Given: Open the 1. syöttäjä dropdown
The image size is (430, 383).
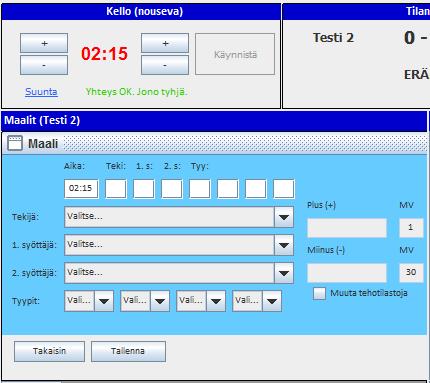Looking at the screenshot, I should tap(179, 245).
